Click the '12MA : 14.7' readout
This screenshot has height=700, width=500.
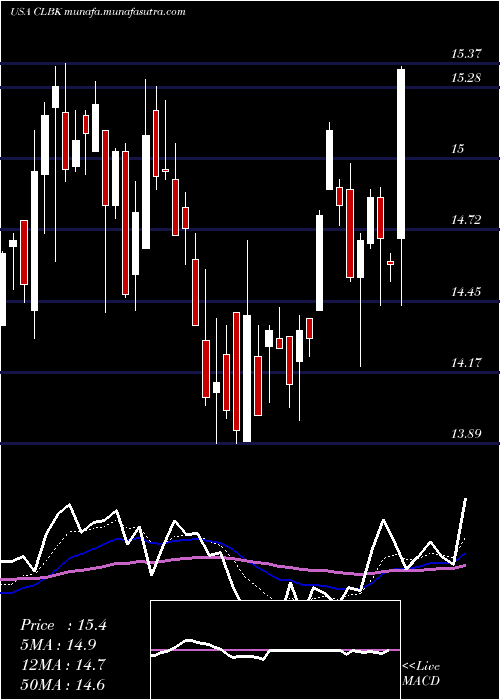[x=62, y=664]
